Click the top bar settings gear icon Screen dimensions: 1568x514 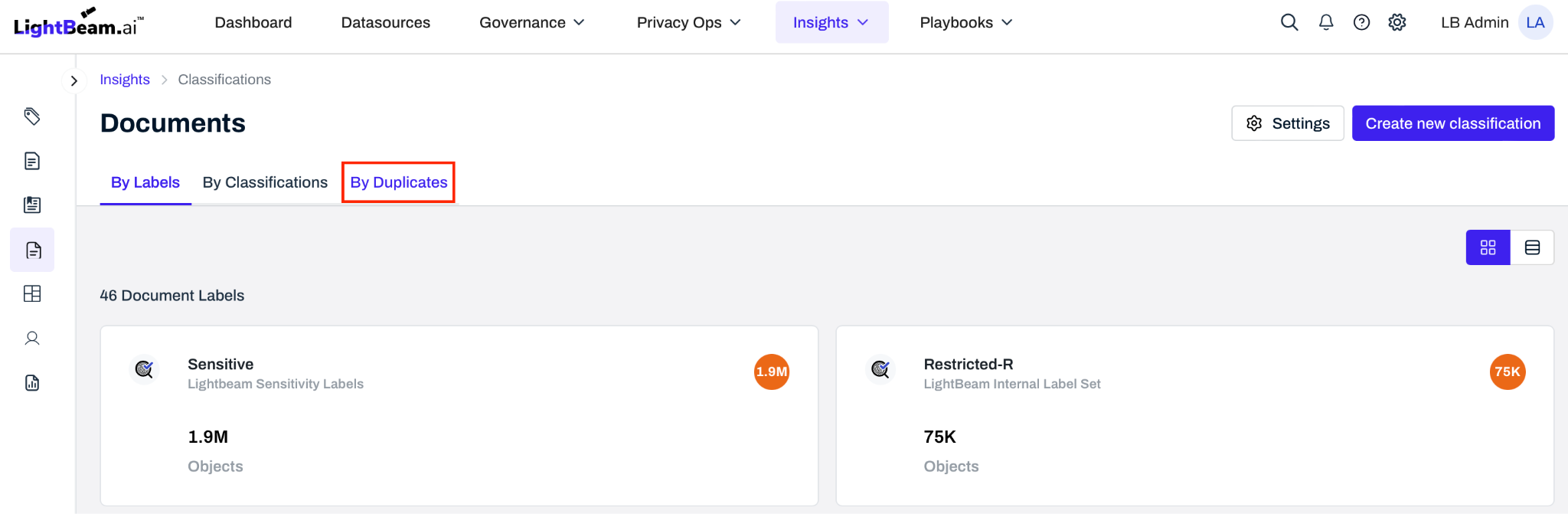point(1397,22)
